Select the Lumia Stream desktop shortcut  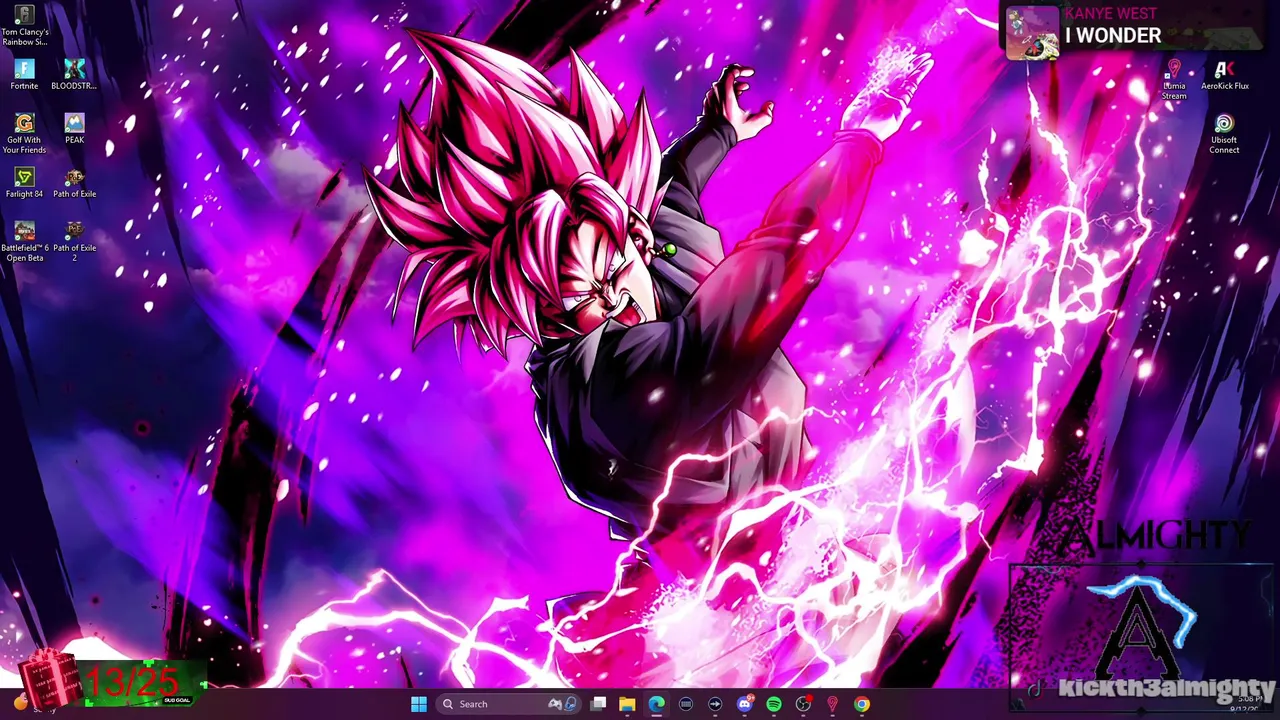tap(1174, 80)
